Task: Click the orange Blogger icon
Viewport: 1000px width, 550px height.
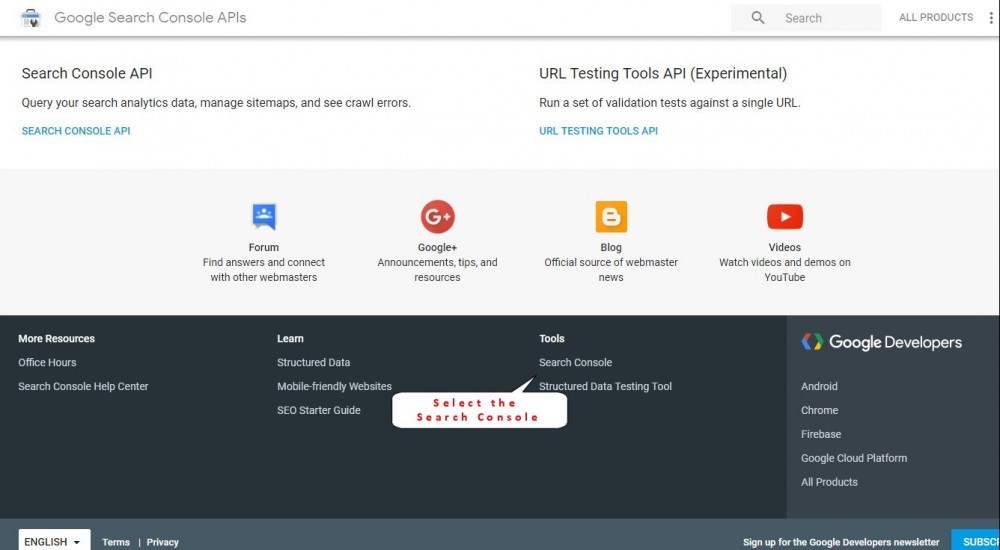Action: pyautogui.click(x=611, y=217)
